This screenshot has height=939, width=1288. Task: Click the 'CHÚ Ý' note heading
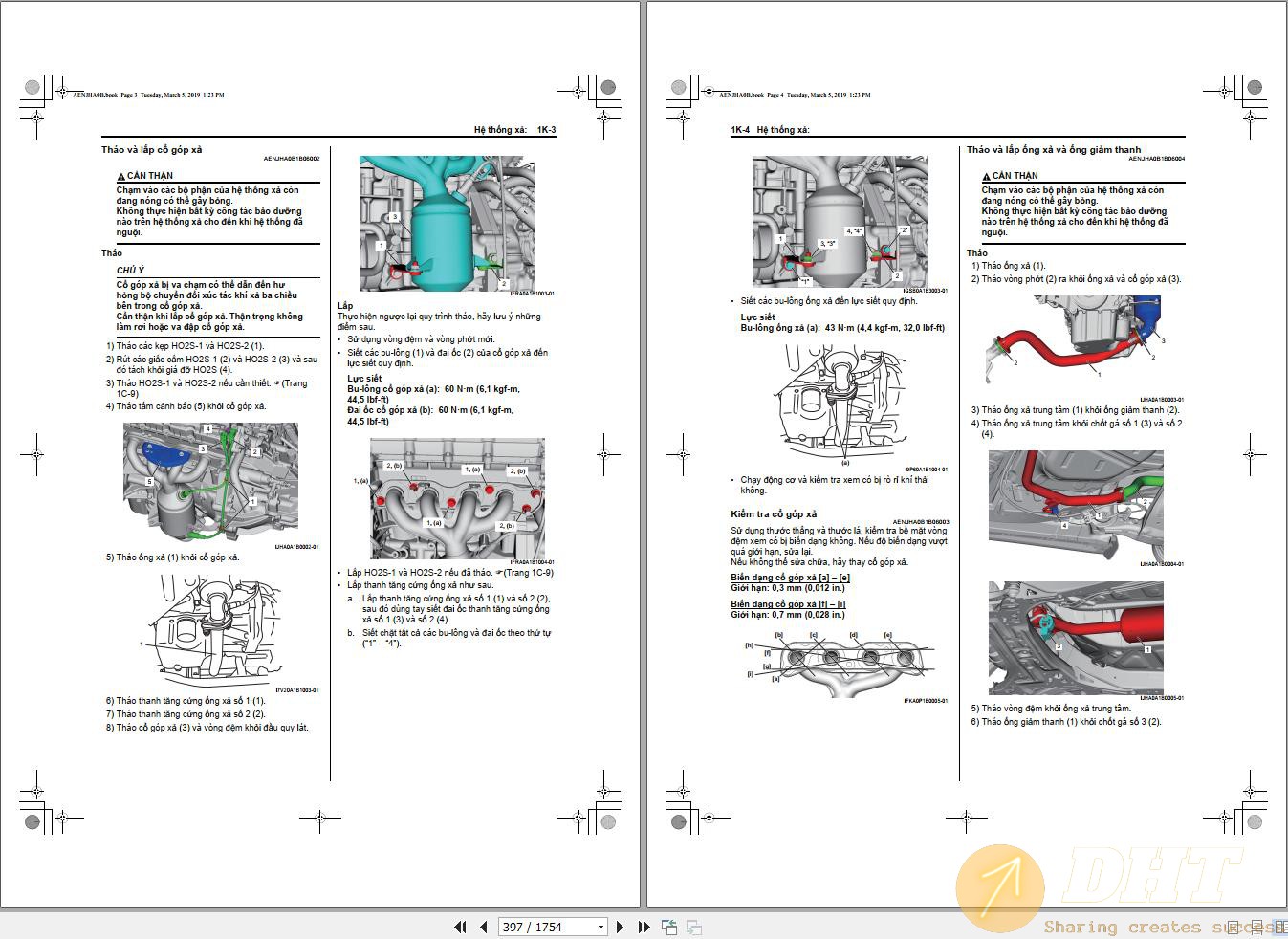[x=130, y=271]
